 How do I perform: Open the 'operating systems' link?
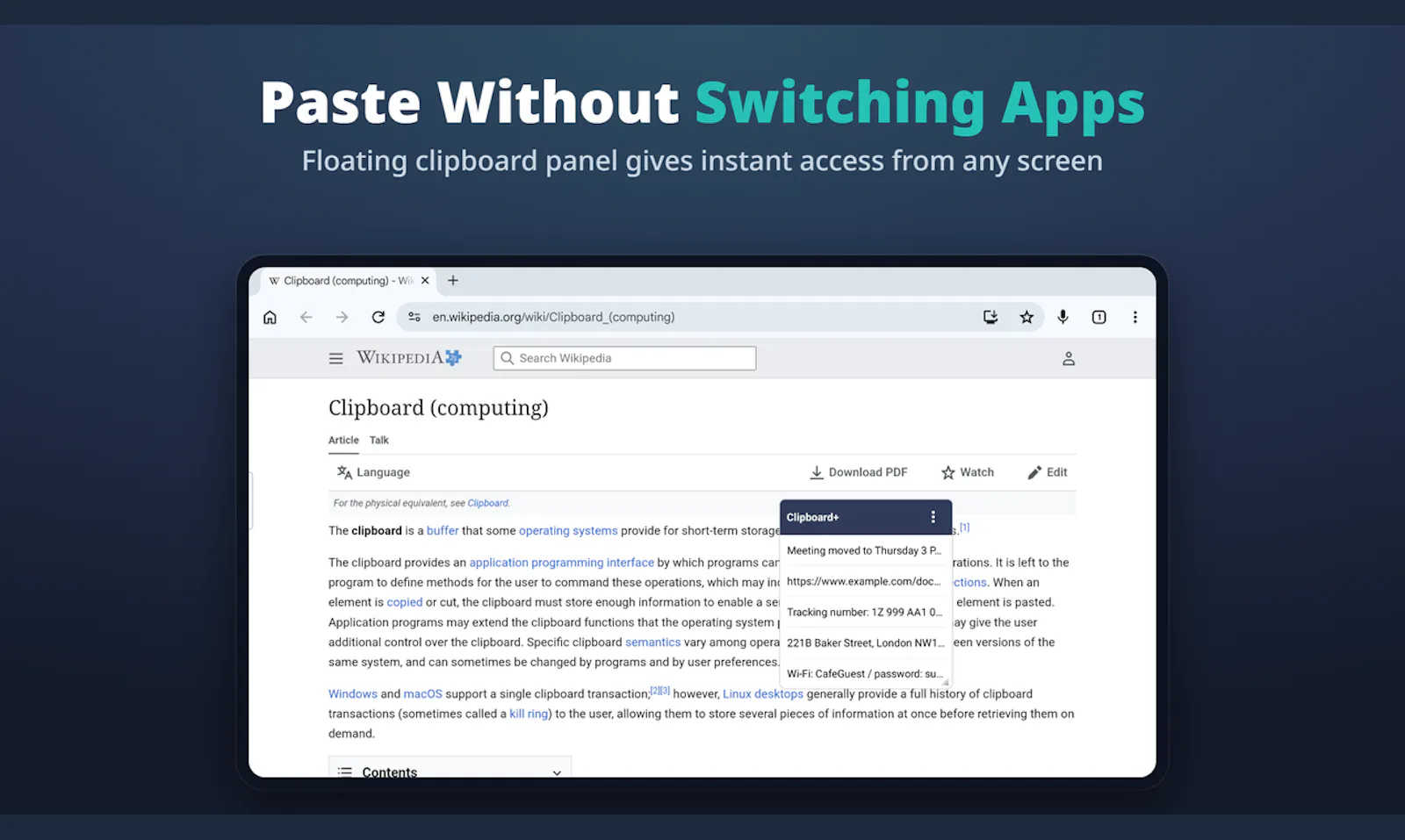click(568, 530)
